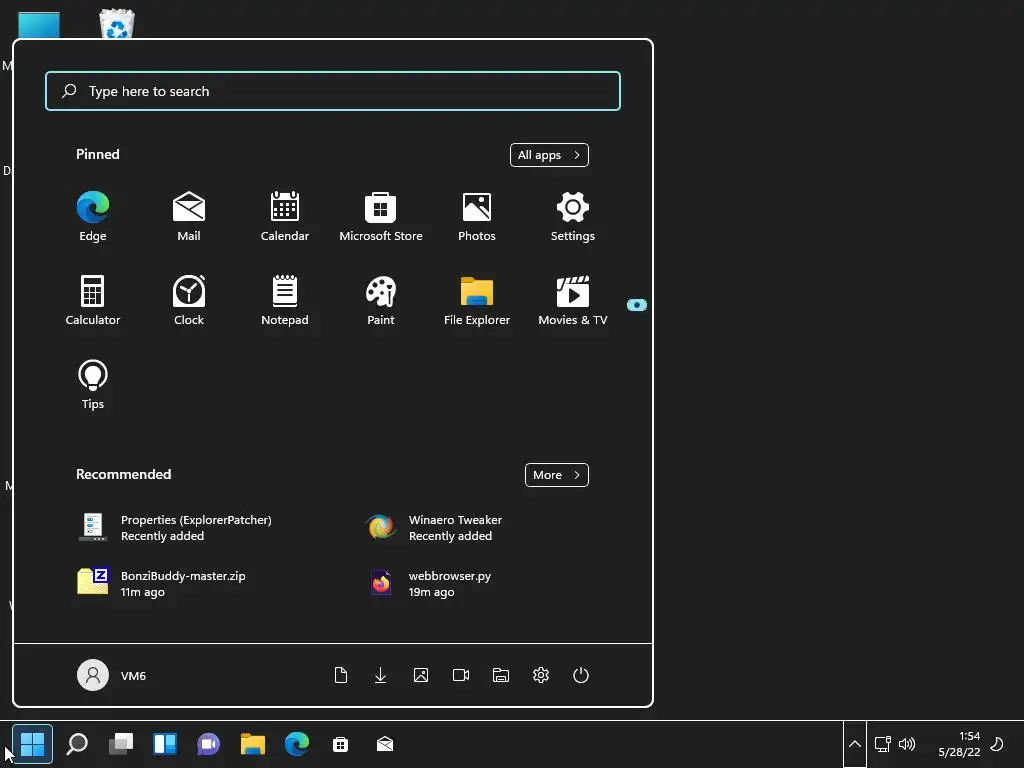Open the File Explorer shortcut in Start footer
1024x768 pixels.
pos(501,675)
